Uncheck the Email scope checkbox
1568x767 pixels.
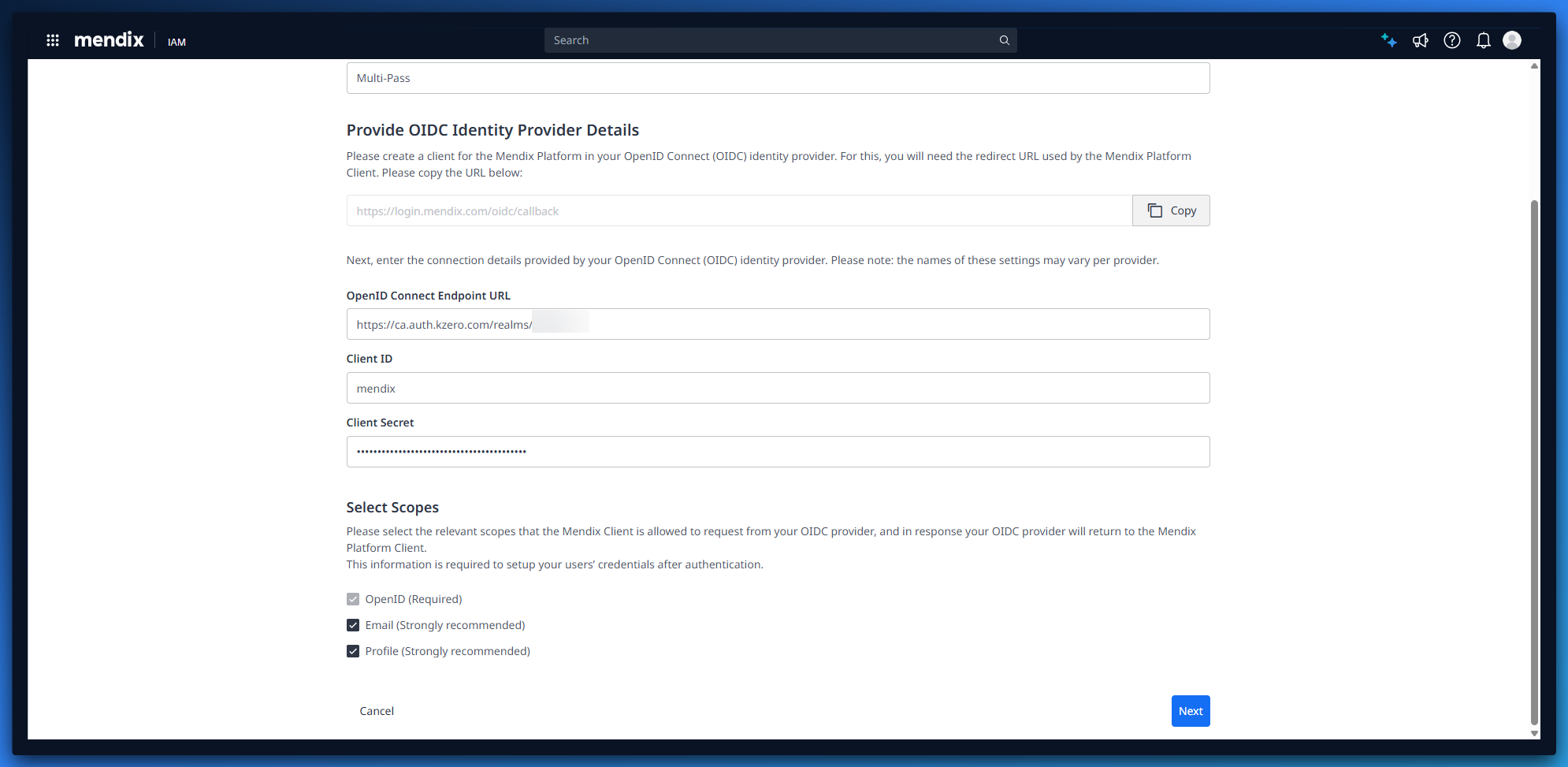tap(353, 625)
